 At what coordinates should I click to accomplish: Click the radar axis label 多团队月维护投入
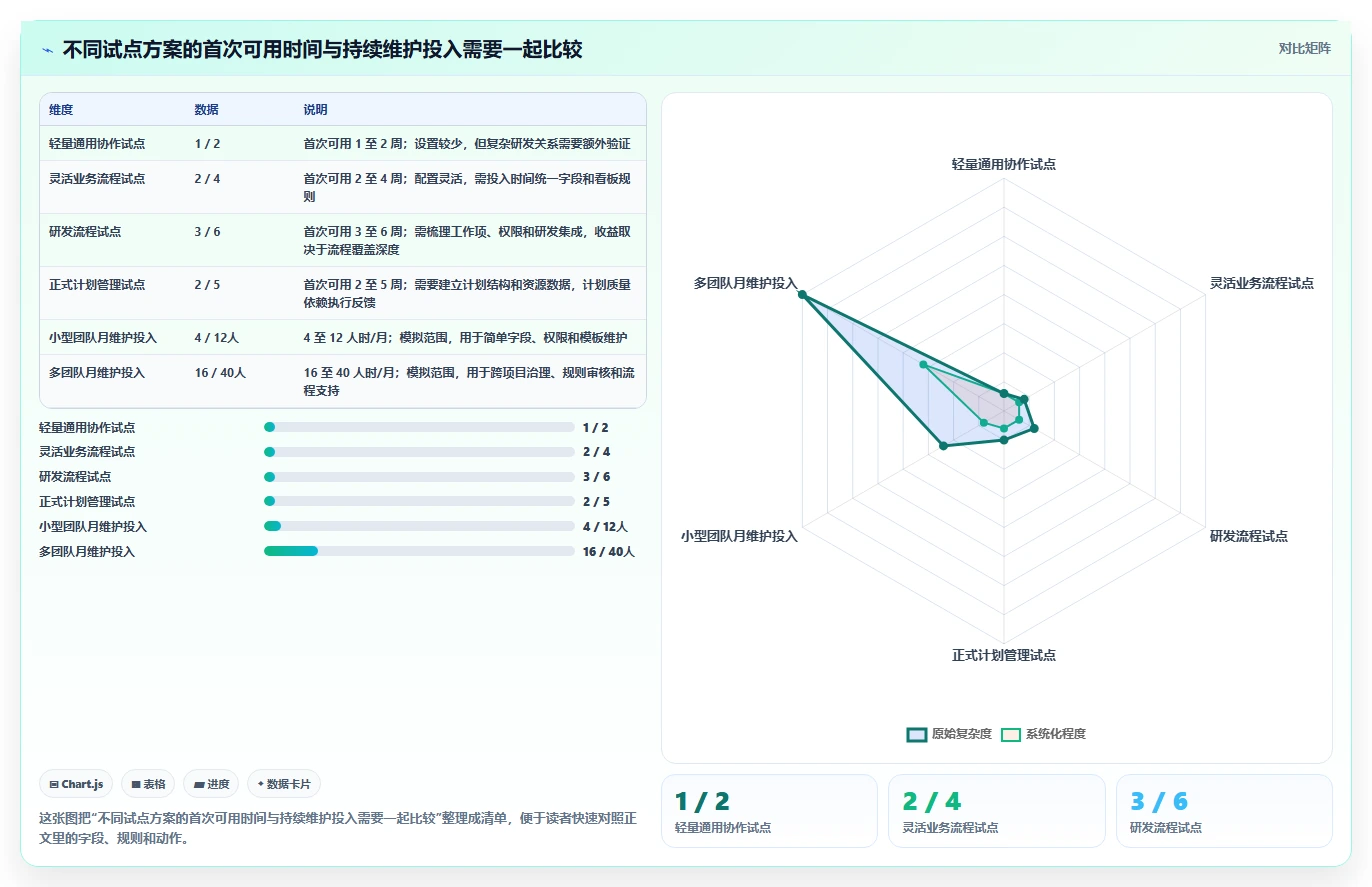coord(745,284)
